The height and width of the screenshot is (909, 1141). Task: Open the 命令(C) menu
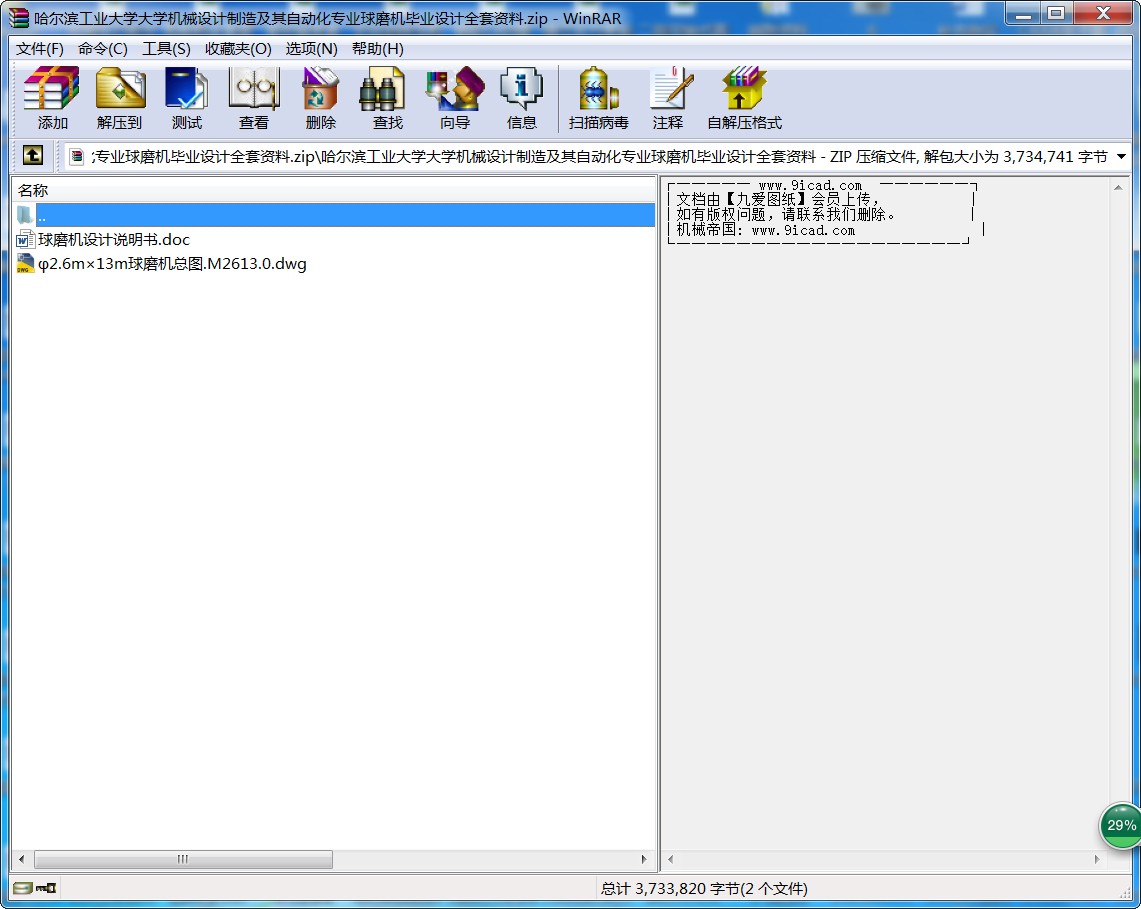pyautogui.click(x=103, y=49)
